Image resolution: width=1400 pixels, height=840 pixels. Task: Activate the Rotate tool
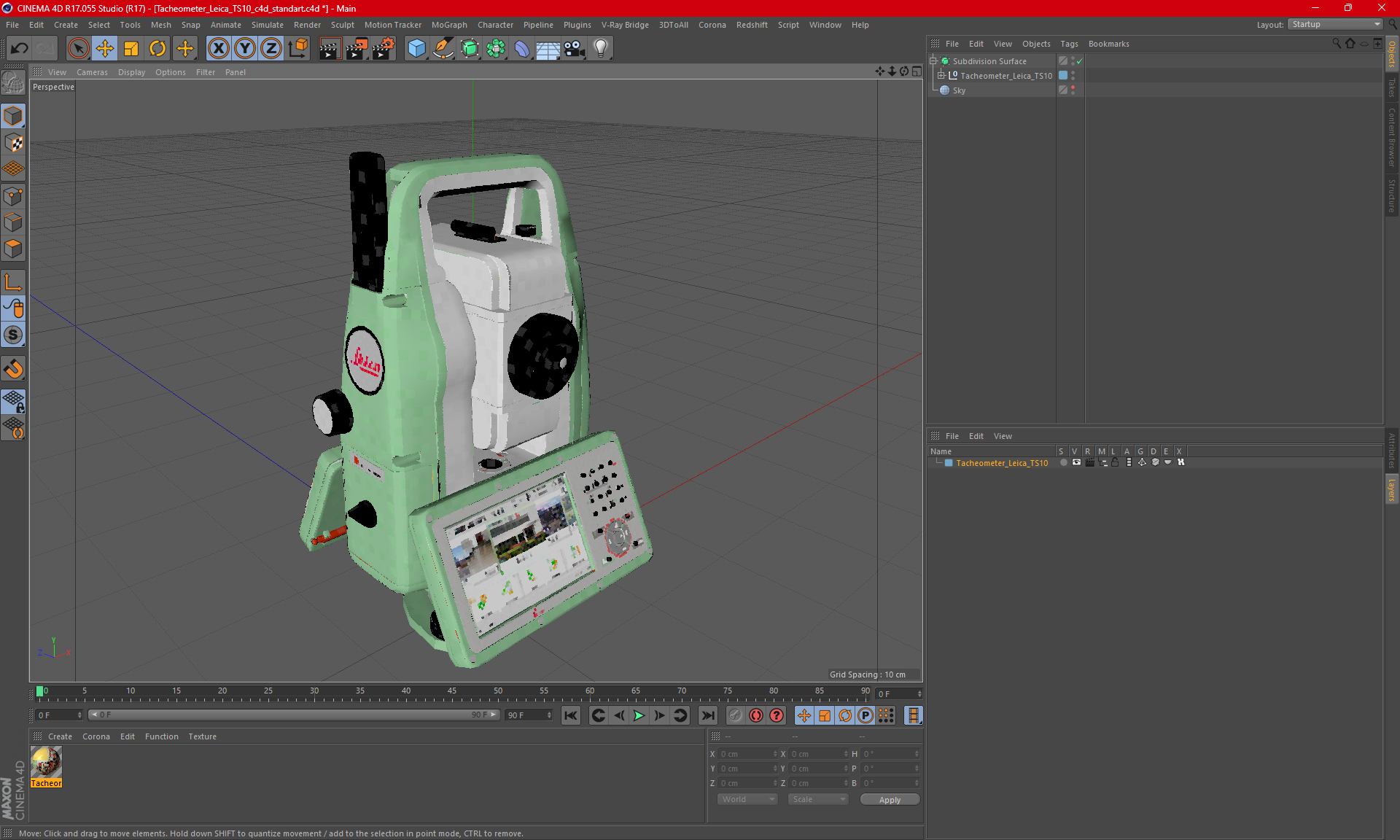coord(157,49)
